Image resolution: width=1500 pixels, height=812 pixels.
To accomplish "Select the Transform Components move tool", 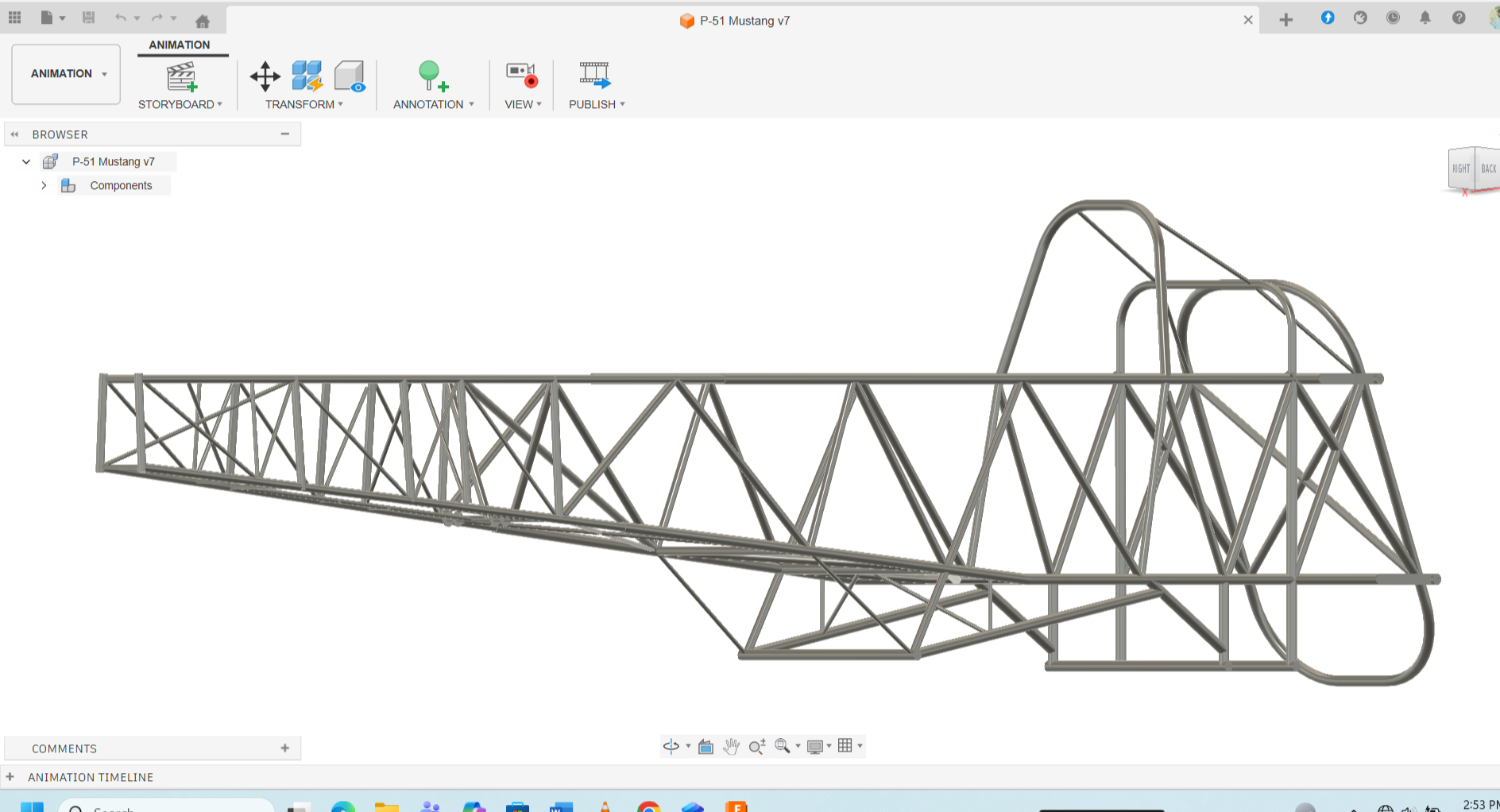I will click(x=265, y=76).
